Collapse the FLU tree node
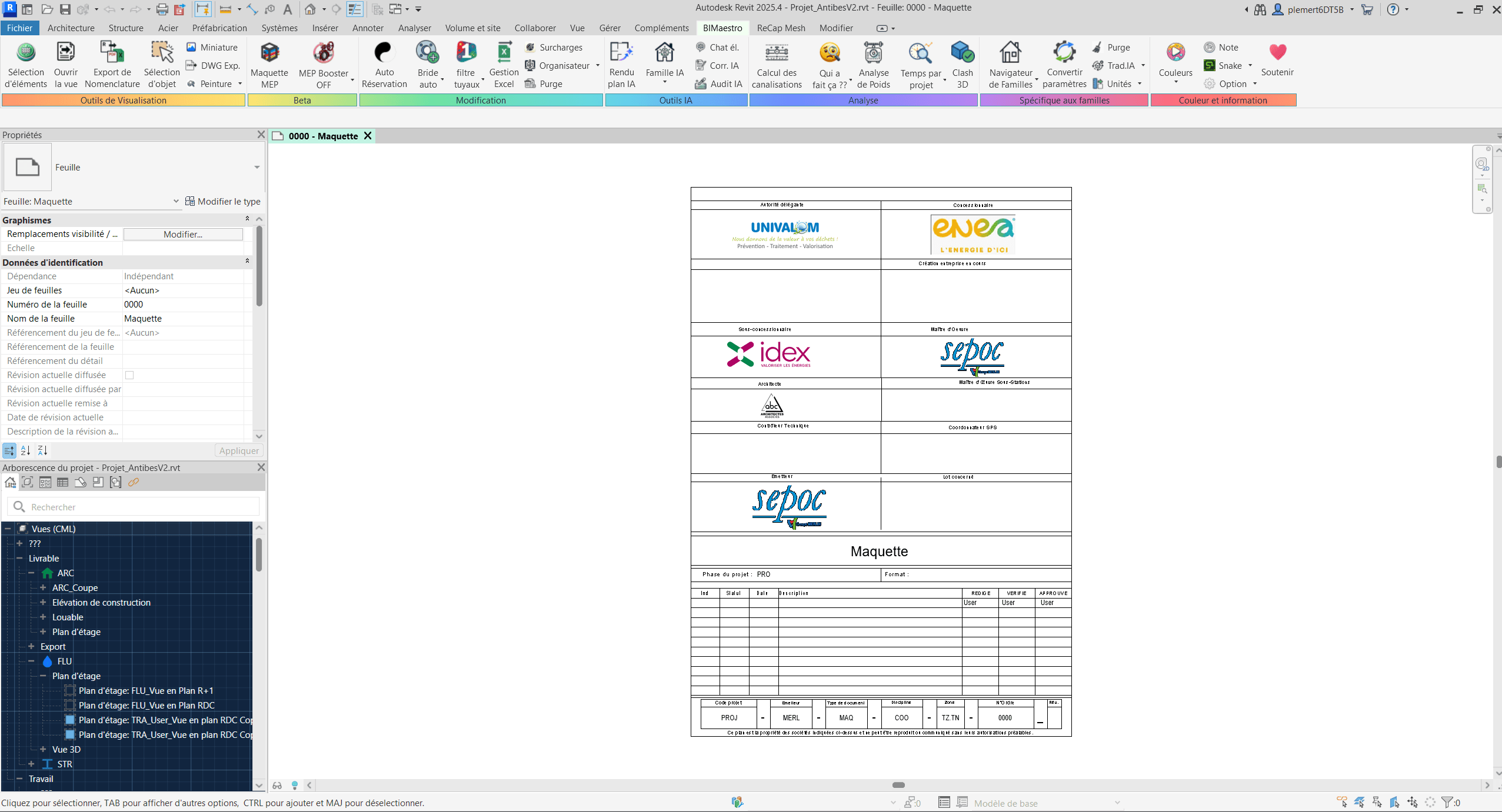This screenshot has height=812, width=1502. (x=31, y=661)
